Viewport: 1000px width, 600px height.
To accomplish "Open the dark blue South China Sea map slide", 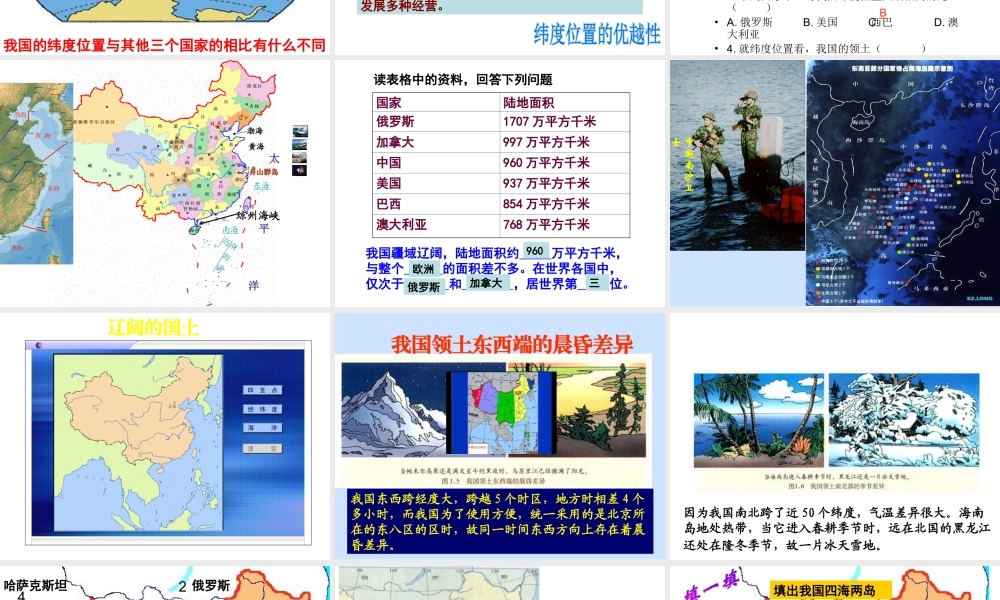I will click(x=903, y=182).
